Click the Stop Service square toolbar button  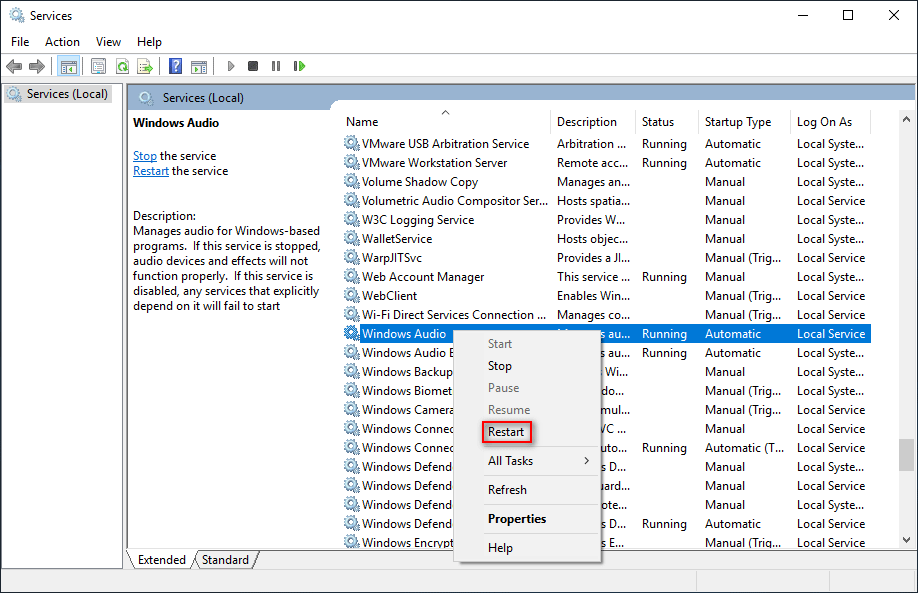(253, 66)
